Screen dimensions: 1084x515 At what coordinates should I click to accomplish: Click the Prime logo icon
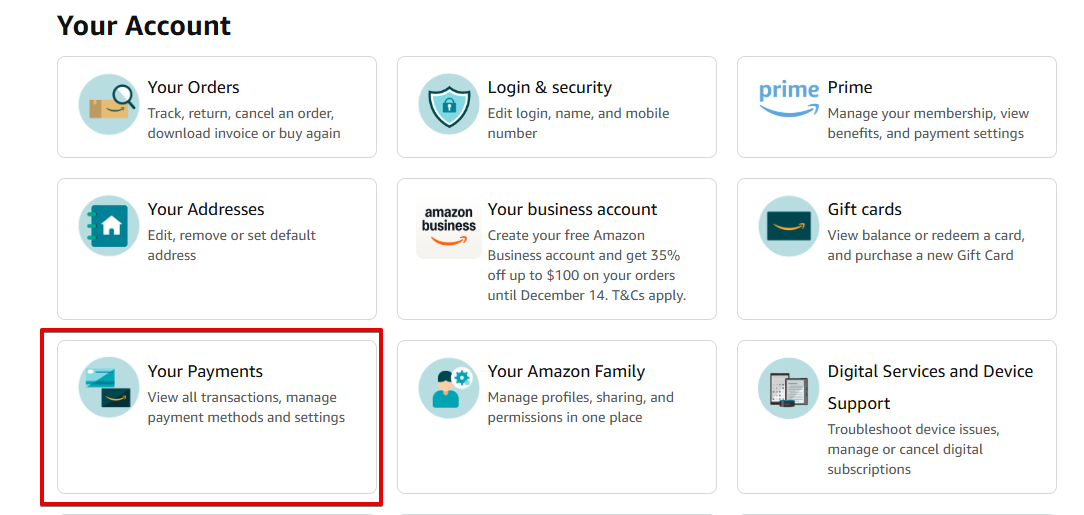pyautogui.click(x=788, y=98)
